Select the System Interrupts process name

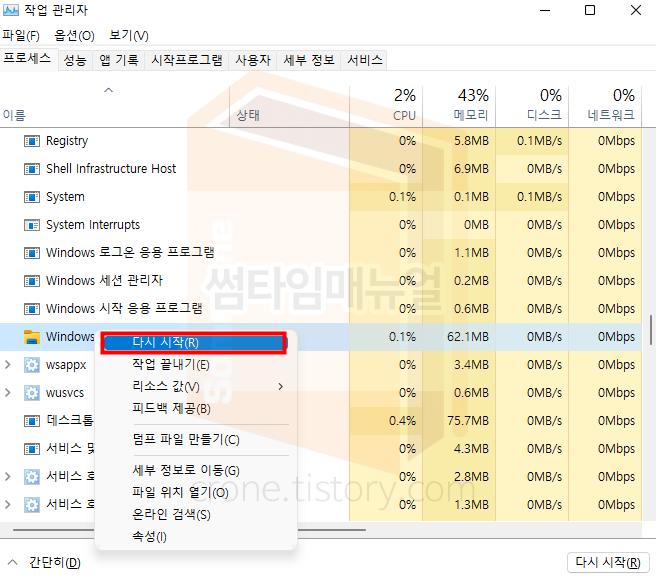(x=93, y=225)
